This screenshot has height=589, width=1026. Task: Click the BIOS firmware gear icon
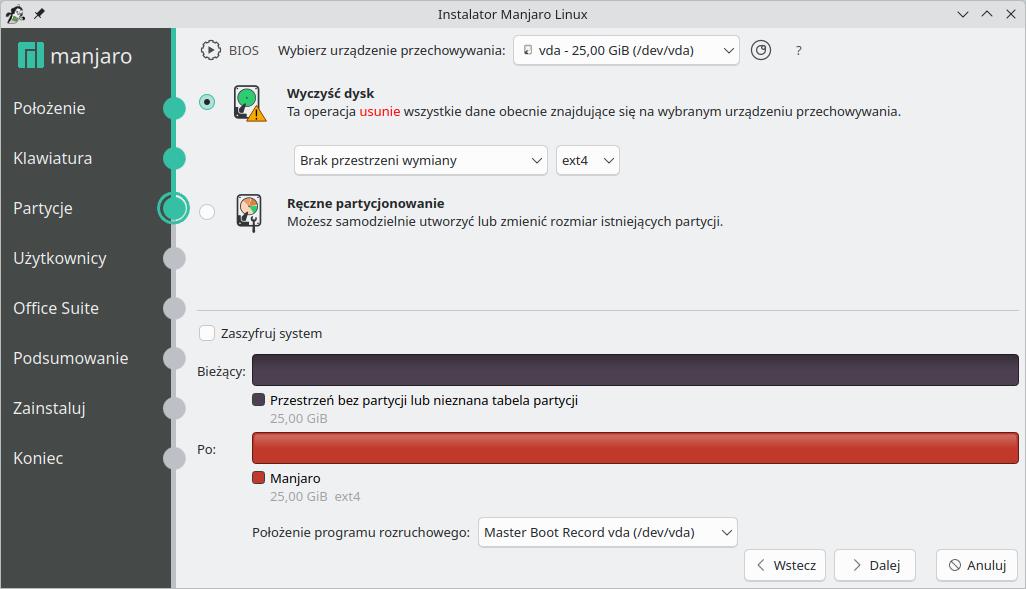[211, 50]
